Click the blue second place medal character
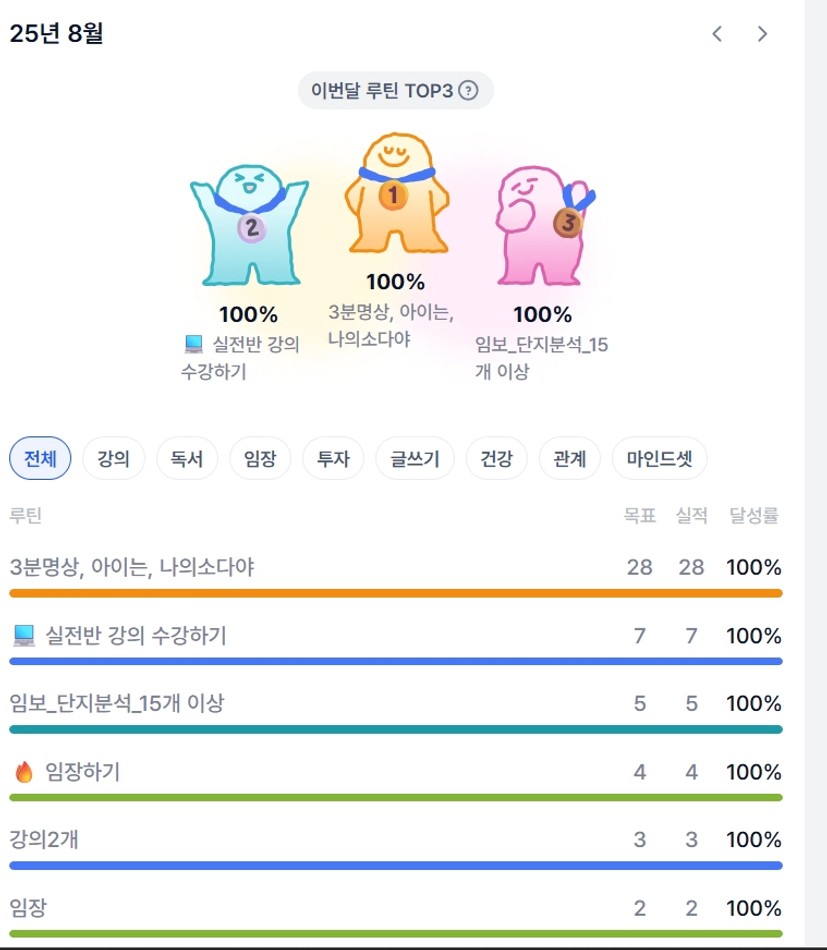The height and width of the screenshot is (950, 827). coord(249,225)
